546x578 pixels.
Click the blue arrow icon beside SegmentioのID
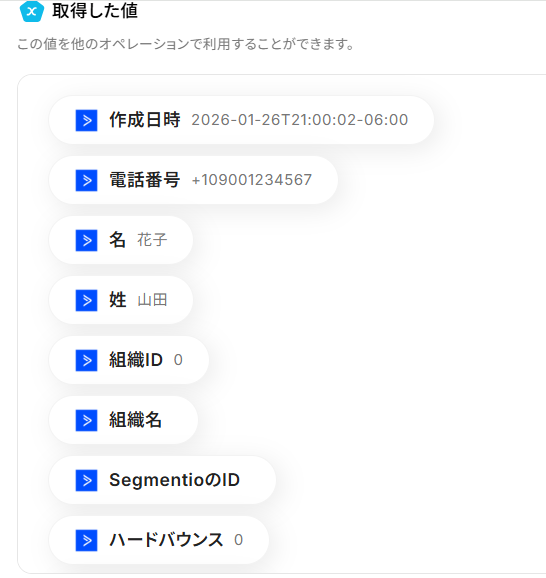click(x=86, y=480)
